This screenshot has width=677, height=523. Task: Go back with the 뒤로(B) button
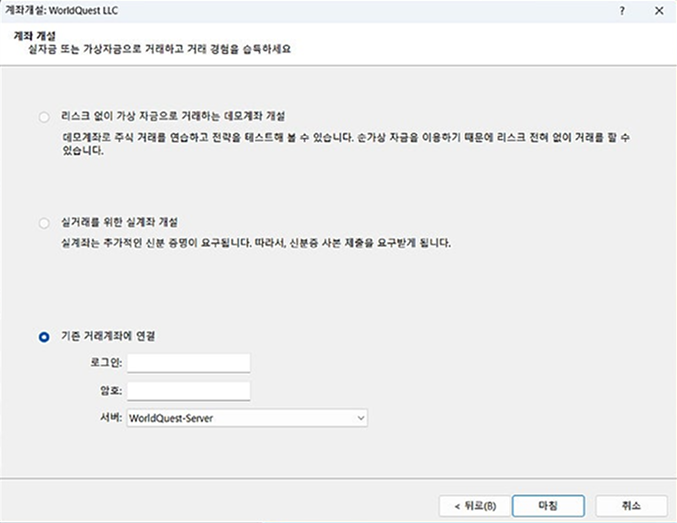[475, 506]
